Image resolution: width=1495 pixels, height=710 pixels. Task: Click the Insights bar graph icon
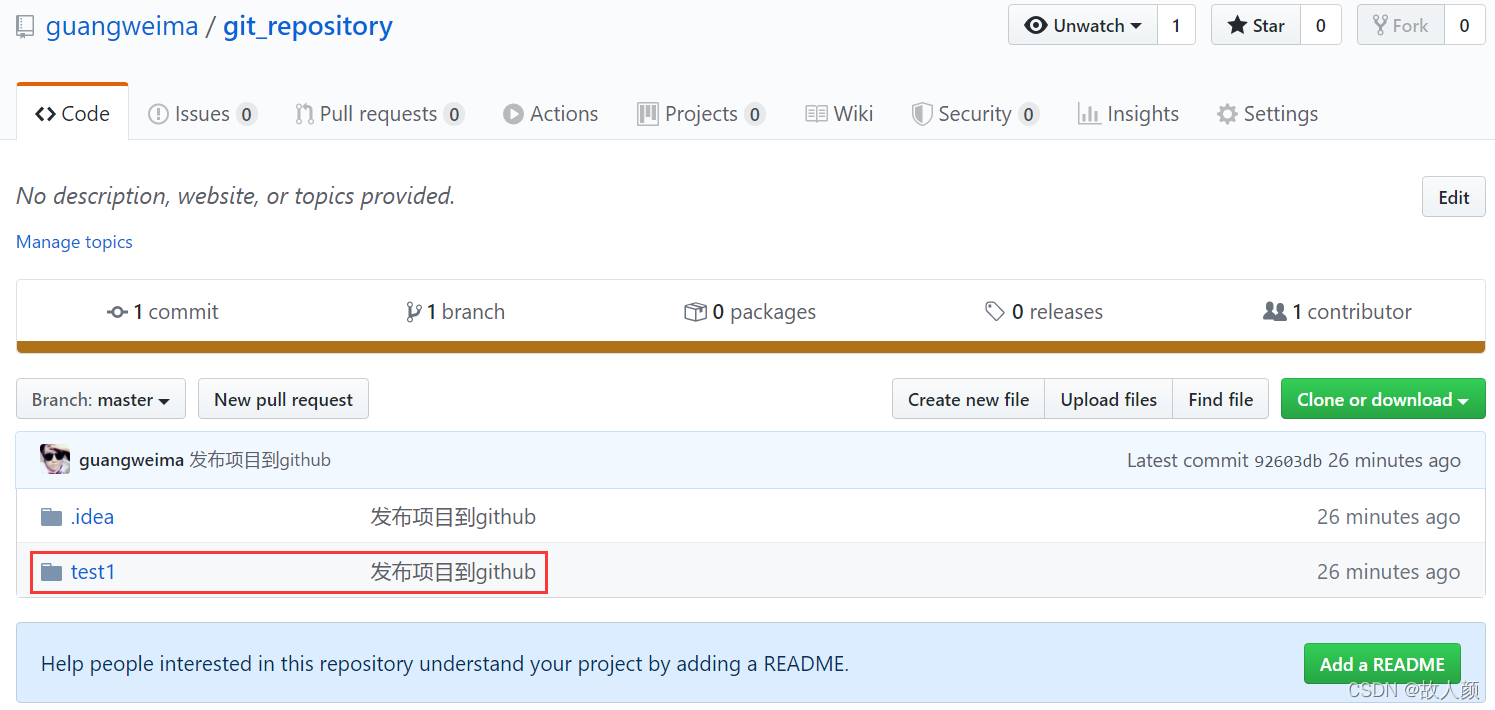(1089, 114)
